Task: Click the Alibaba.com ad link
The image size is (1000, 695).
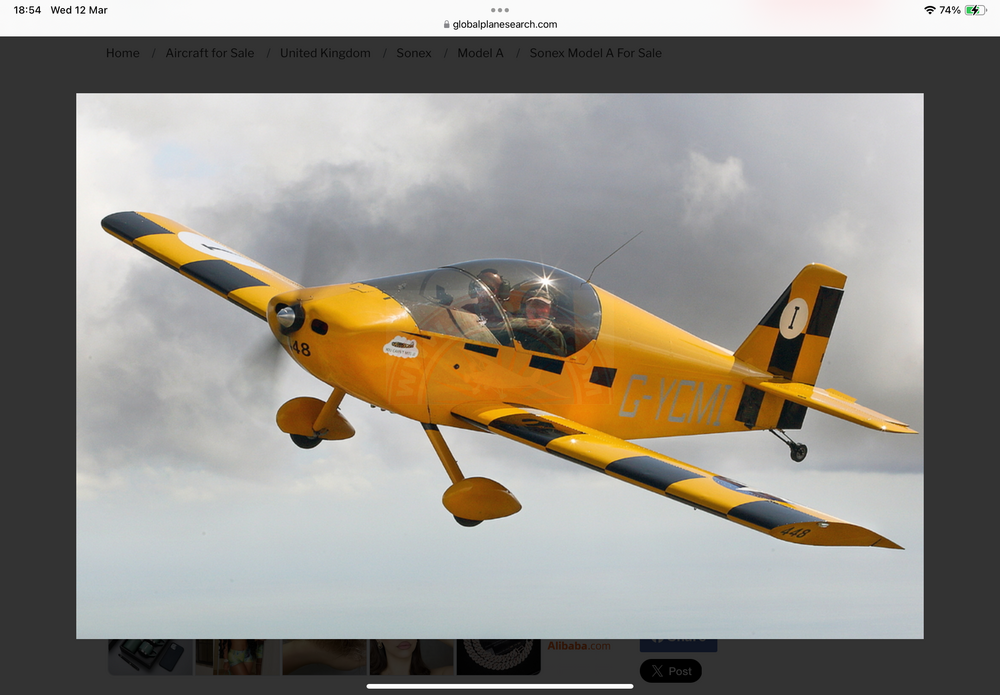Action: [579, 646]
